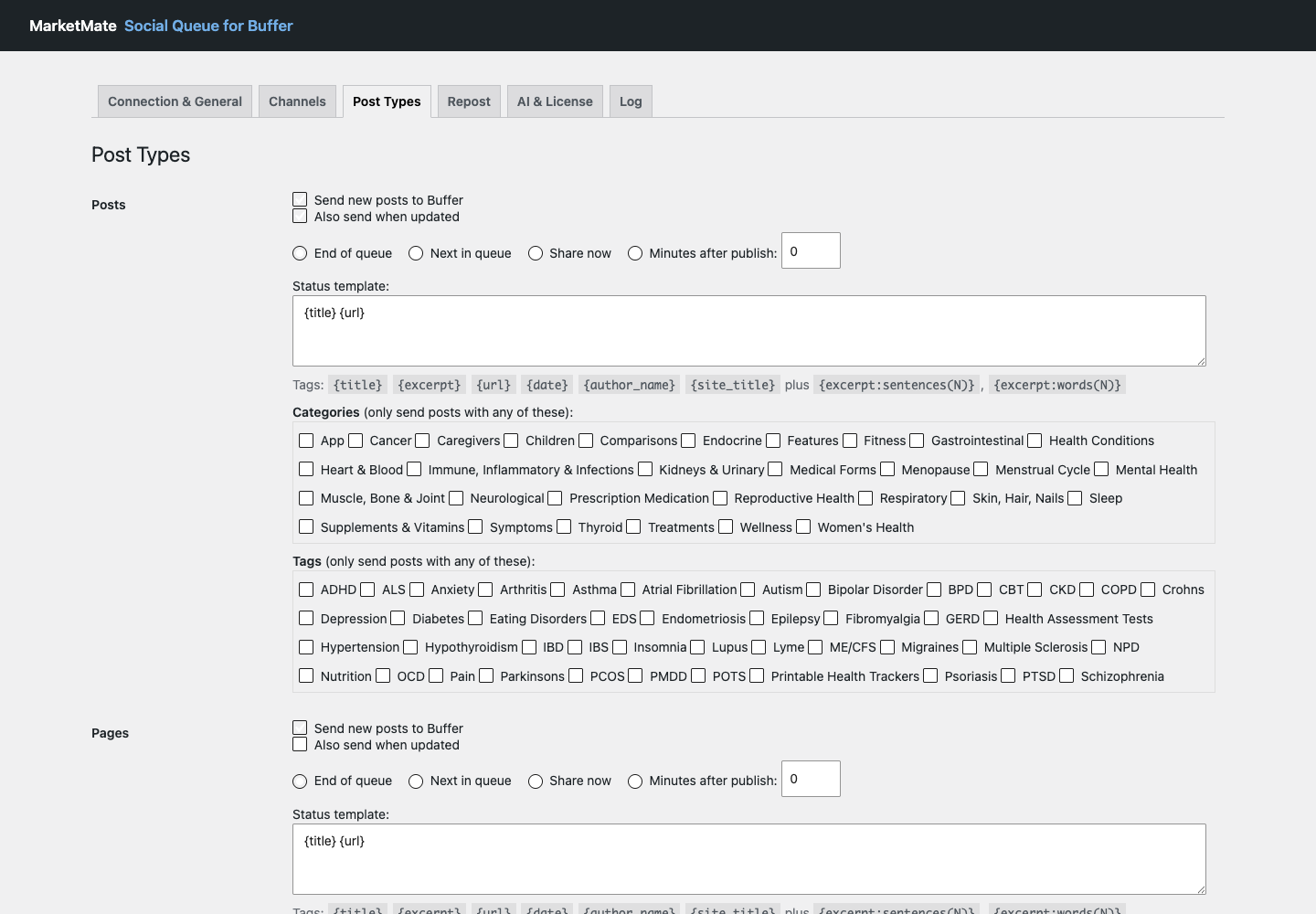Check the Asthma tag
Screen dimensions: 1316x914
coord(557,590)
